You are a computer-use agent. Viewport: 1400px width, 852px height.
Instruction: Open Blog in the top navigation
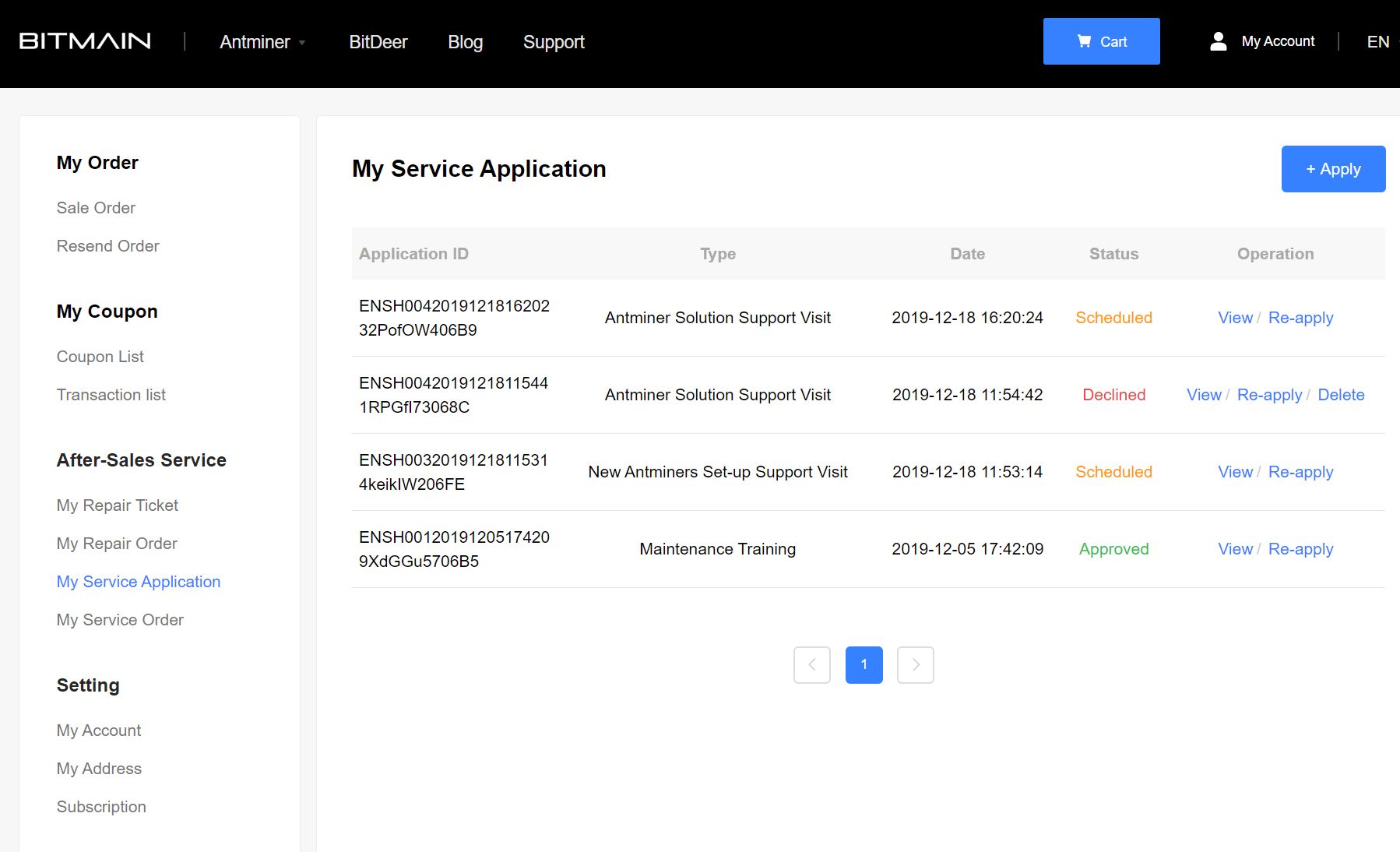[x=466, y=42]
